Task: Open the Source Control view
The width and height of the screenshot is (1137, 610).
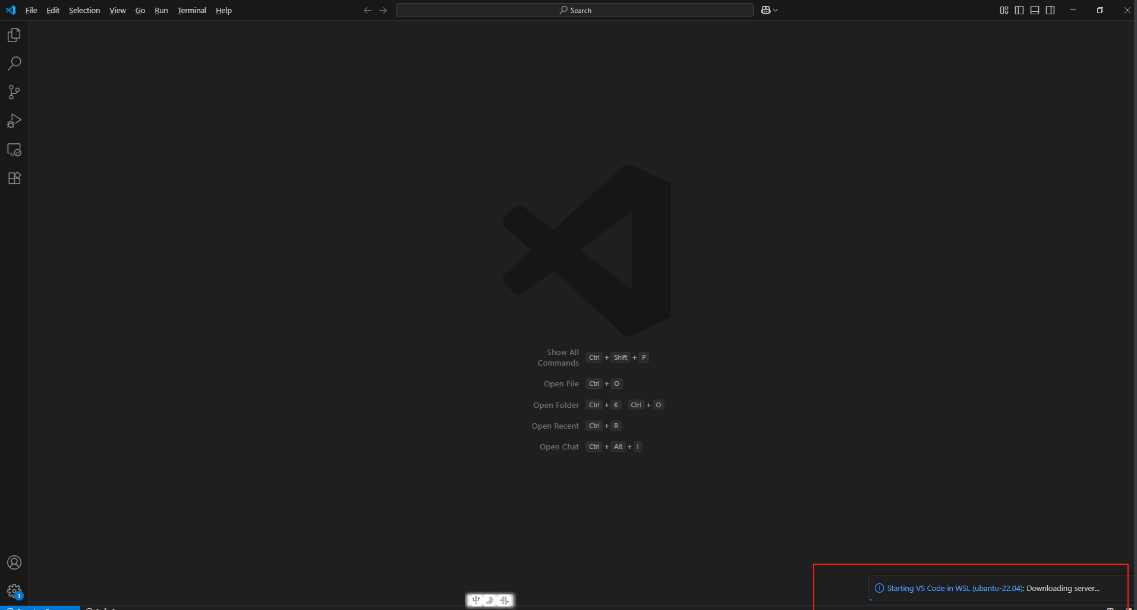Action: tap(14, 92)
